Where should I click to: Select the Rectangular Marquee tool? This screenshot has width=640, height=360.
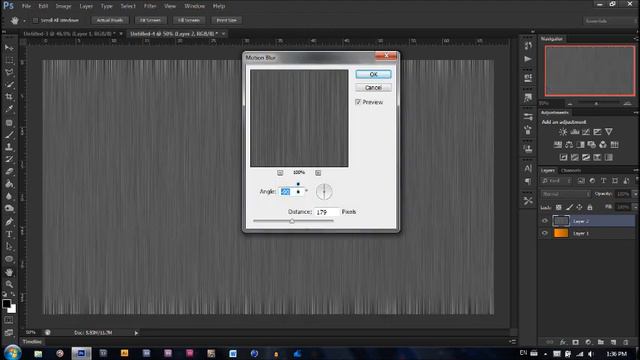click(x=9, y=60)
